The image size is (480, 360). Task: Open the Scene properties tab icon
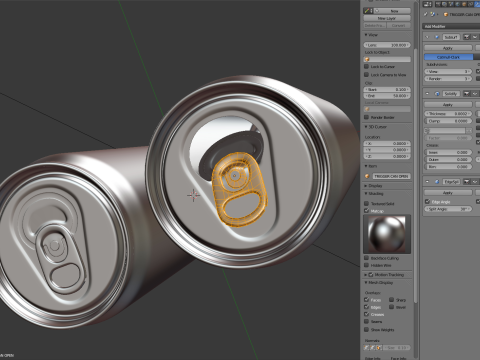pos(452,4)
